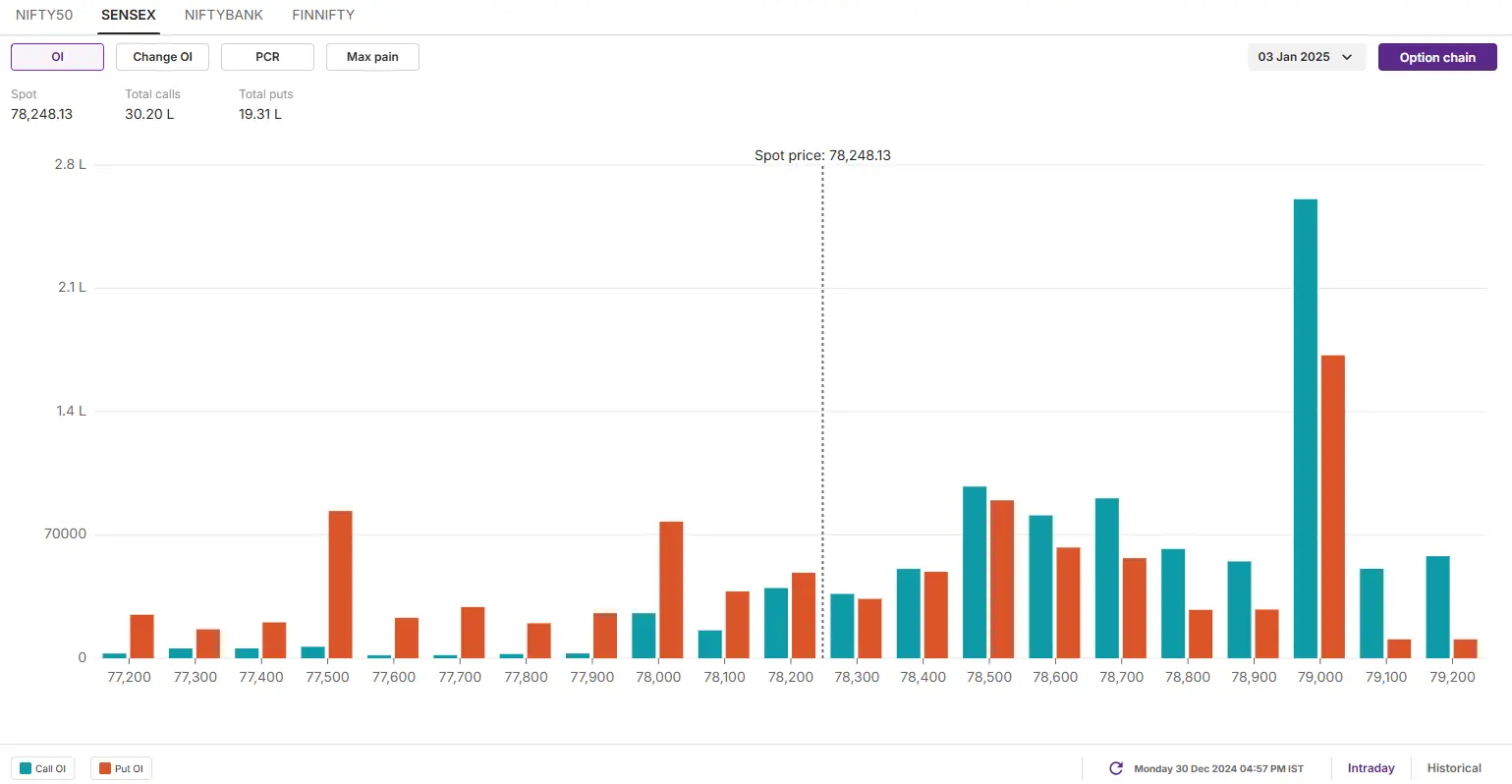Click the 2.8 L y-axis label

tap(70, 164)
